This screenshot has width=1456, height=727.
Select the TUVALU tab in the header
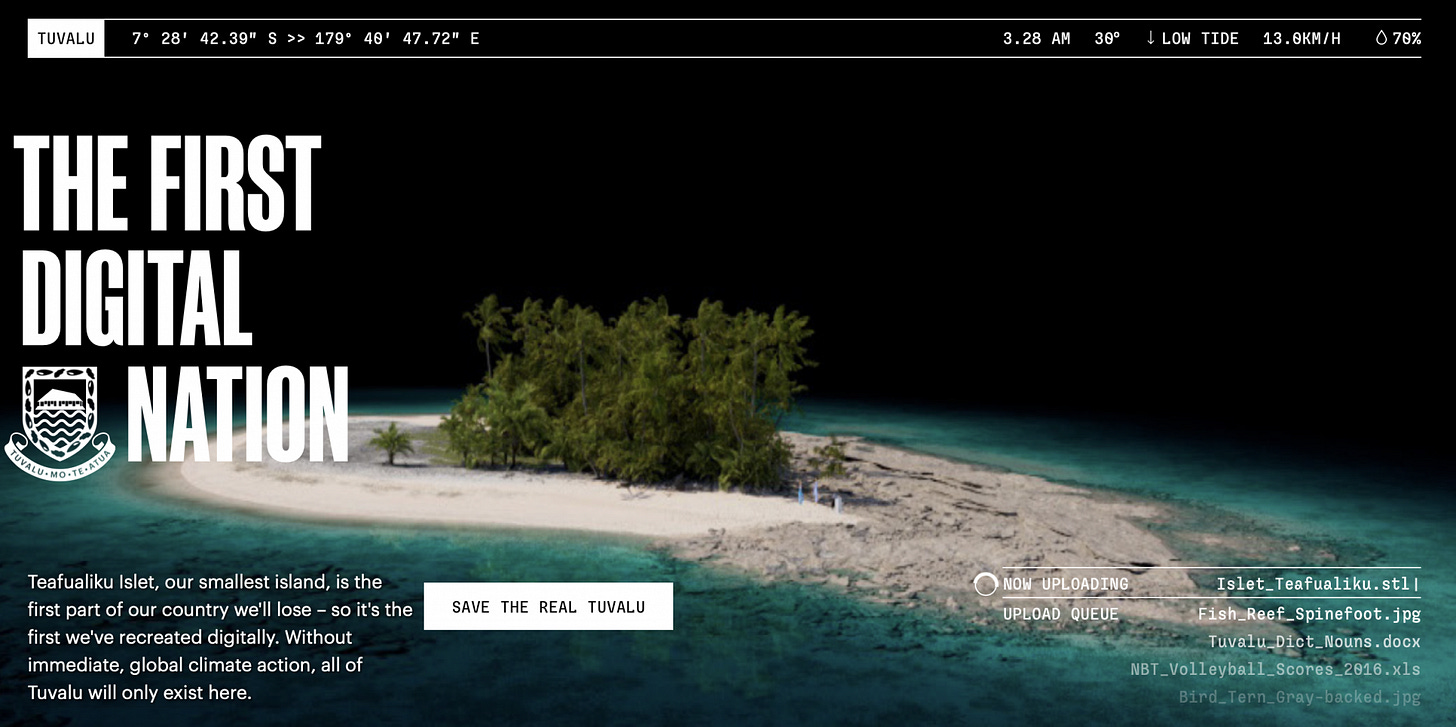tap(65, 39)
